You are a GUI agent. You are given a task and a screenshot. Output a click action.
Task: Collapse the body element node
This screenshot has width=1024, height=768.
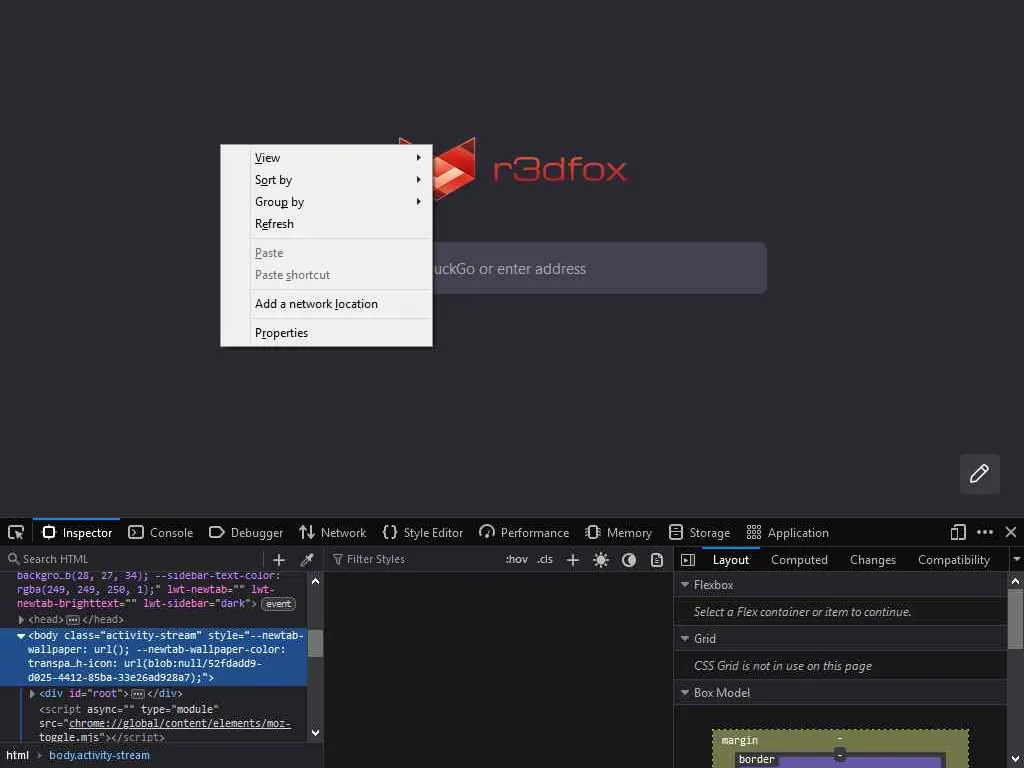click(x=21, y=636)
